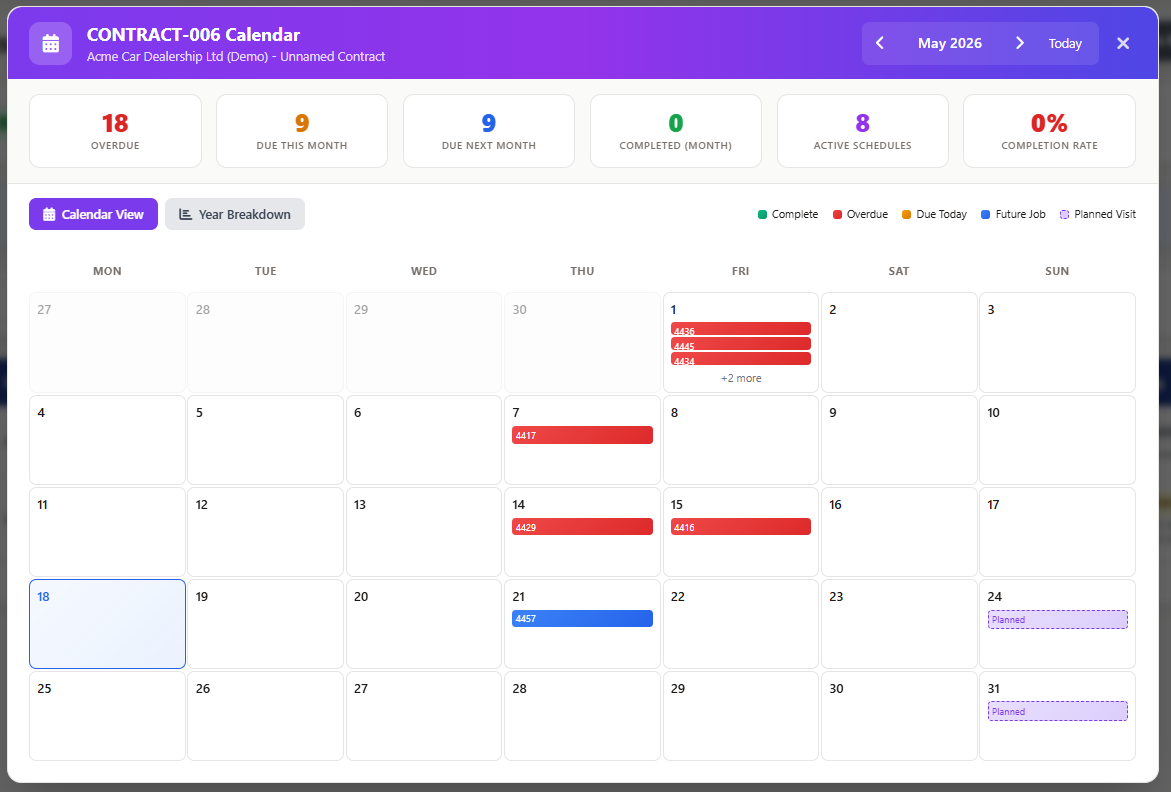Click the blue Future Job legend swatch
Viewport: 1171px width, 792px height.
[986, 214]
